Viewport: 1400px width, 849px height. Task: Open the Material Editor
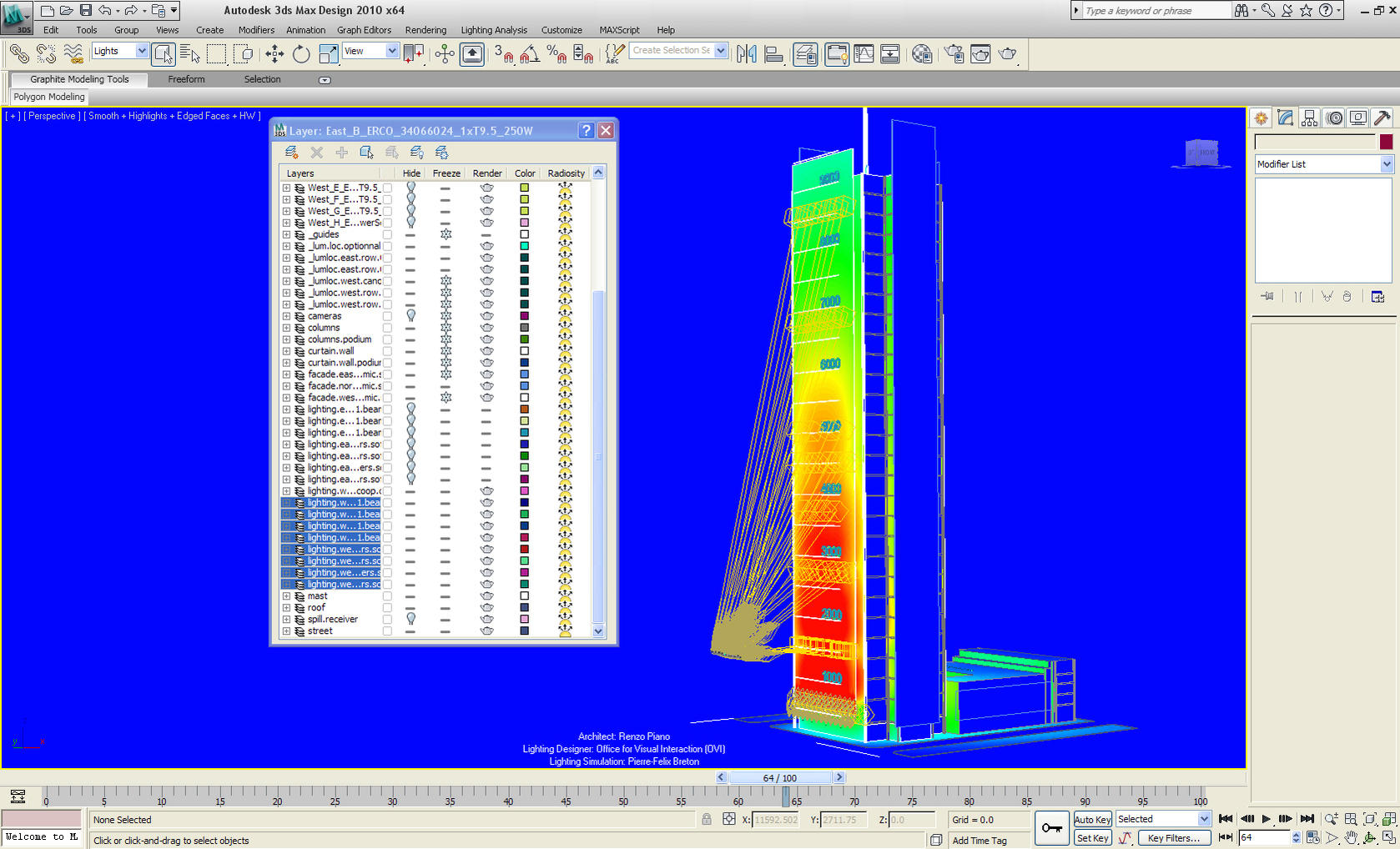pyautogui.click(x=922, y=54)
